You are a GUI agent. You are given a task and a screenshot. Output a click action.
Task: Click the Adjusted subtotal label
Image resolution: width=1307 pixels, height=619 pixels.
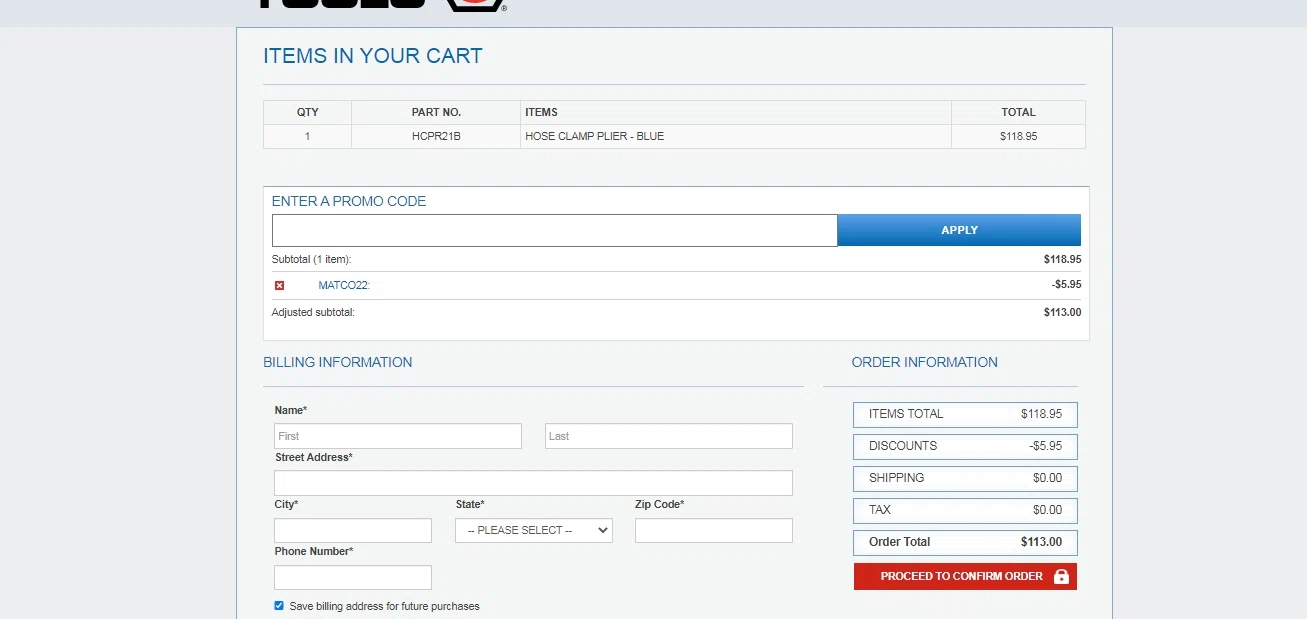point(313,312)
